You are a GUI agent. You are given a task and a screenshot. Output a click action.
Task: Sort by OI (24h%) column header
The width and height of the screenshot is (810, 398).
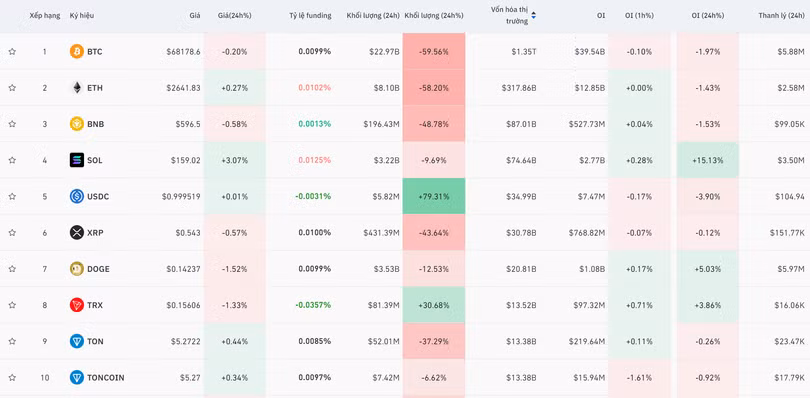point(708,16)
